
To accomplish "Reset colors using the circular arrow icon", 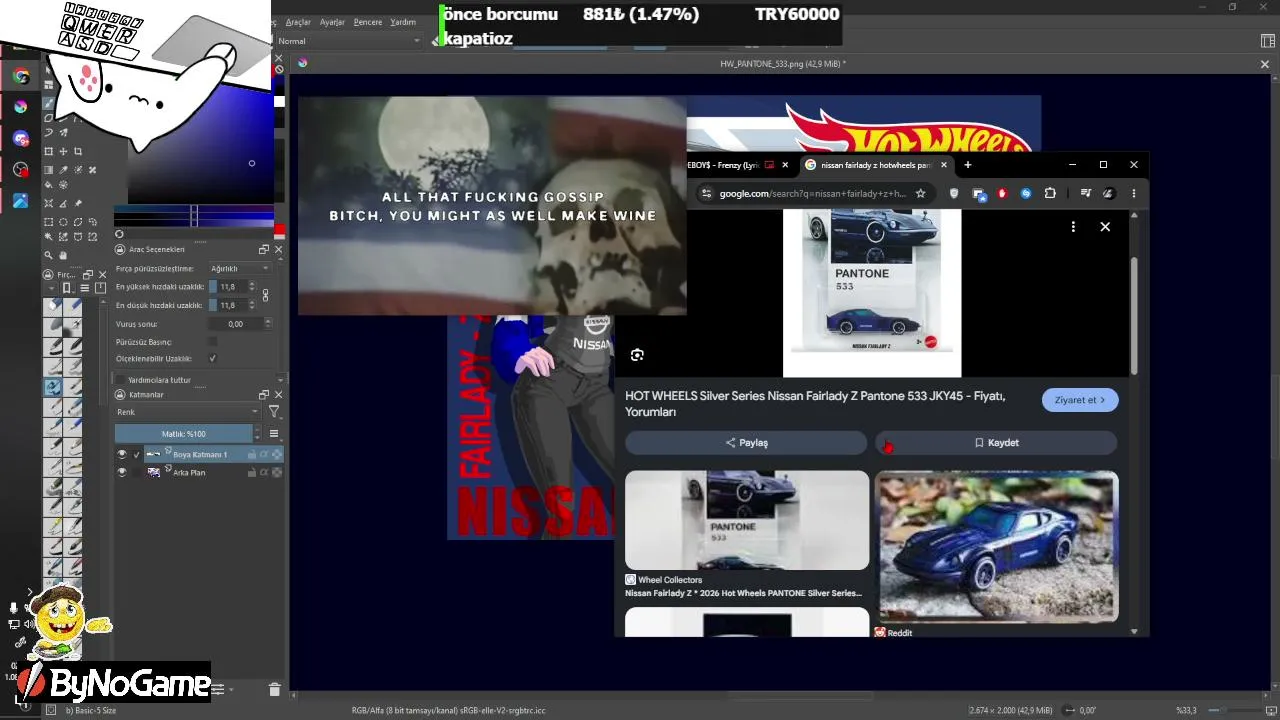I will (119, 234).
